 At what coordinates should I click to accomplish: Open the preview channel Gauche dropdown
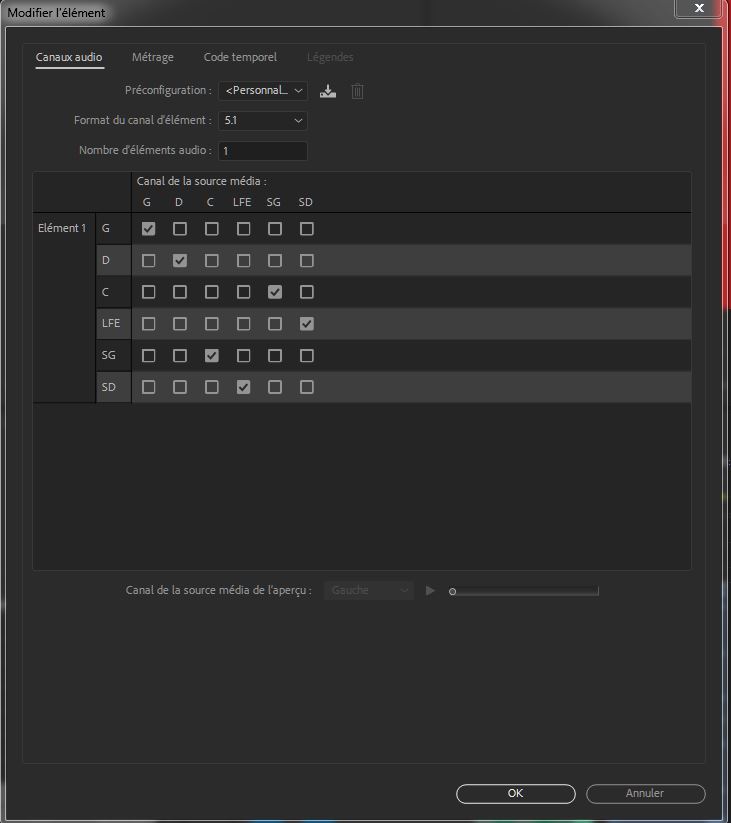pos(368,591)
